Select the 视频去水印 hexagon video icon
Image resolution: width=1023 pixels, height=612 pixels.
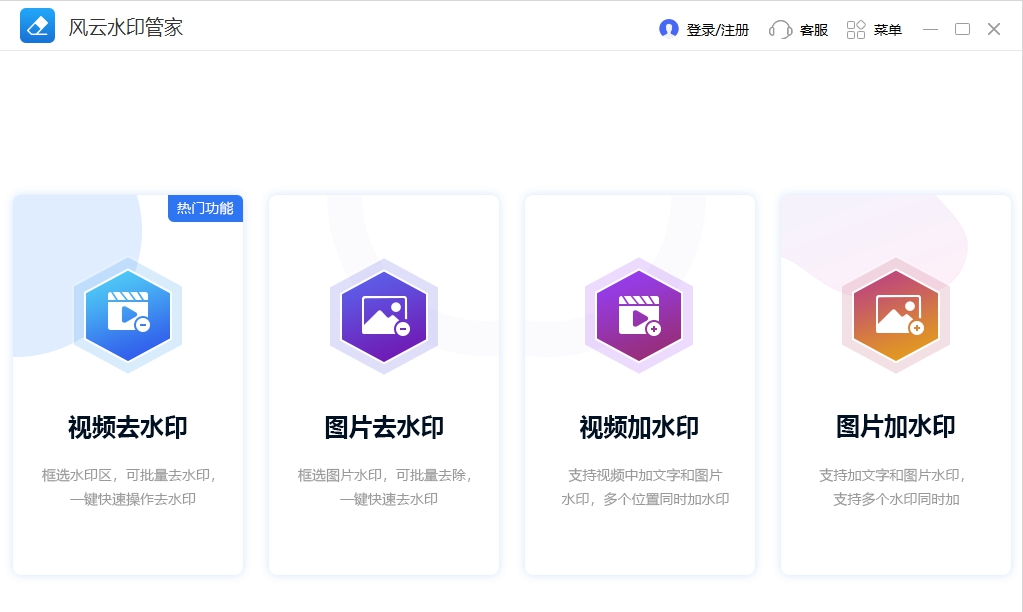(128, 317)
